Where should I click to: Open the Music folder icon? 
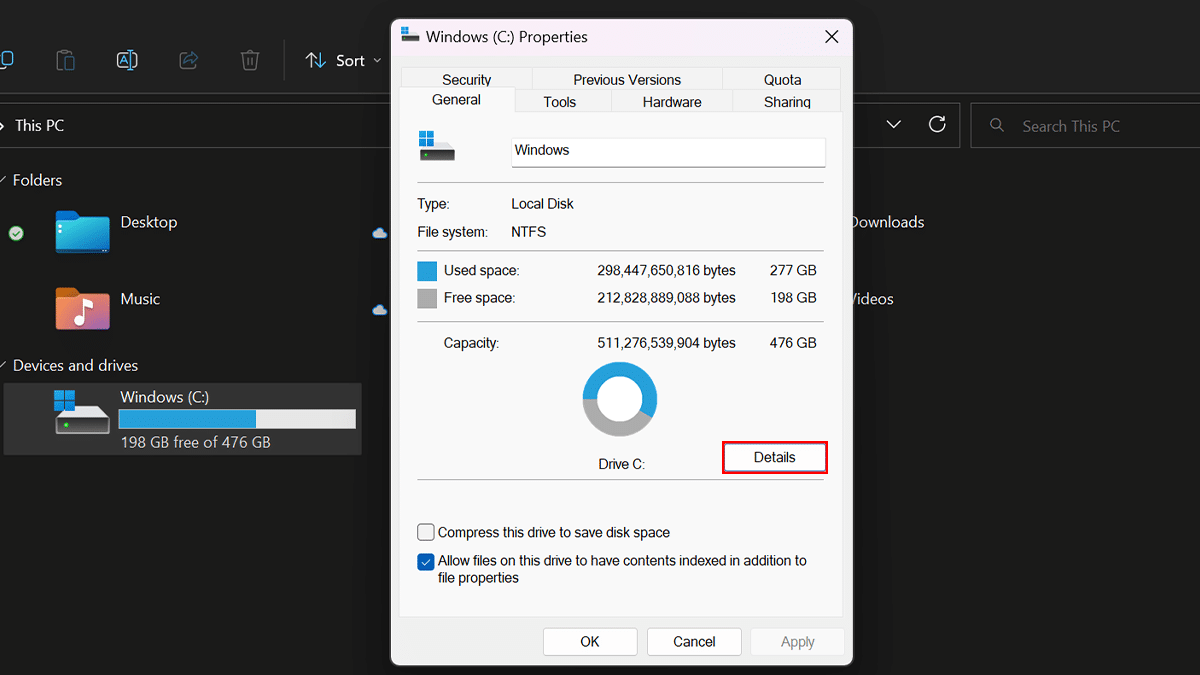(82, 308)
